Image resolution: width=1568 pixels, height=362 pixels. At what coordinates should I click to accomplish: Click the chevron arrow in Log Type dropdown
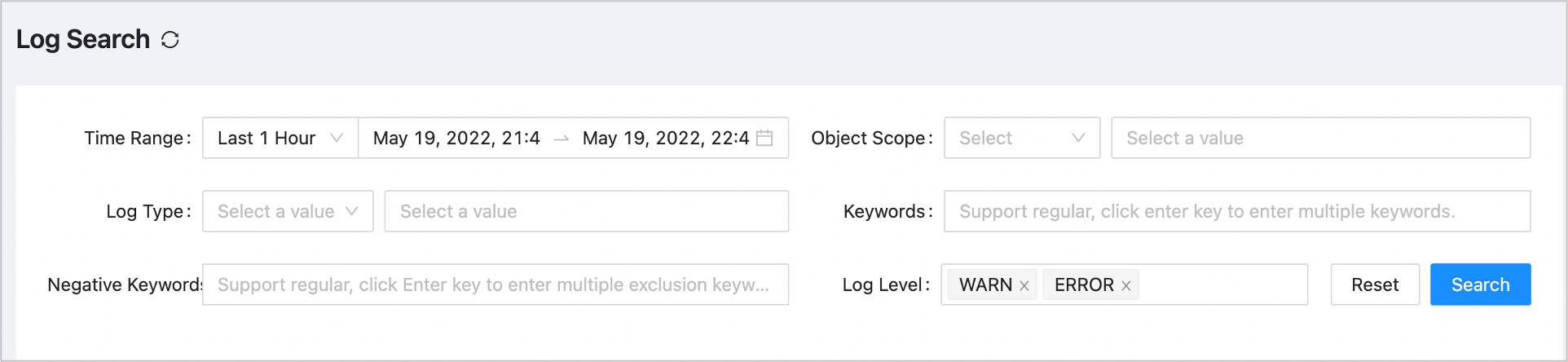351,211
